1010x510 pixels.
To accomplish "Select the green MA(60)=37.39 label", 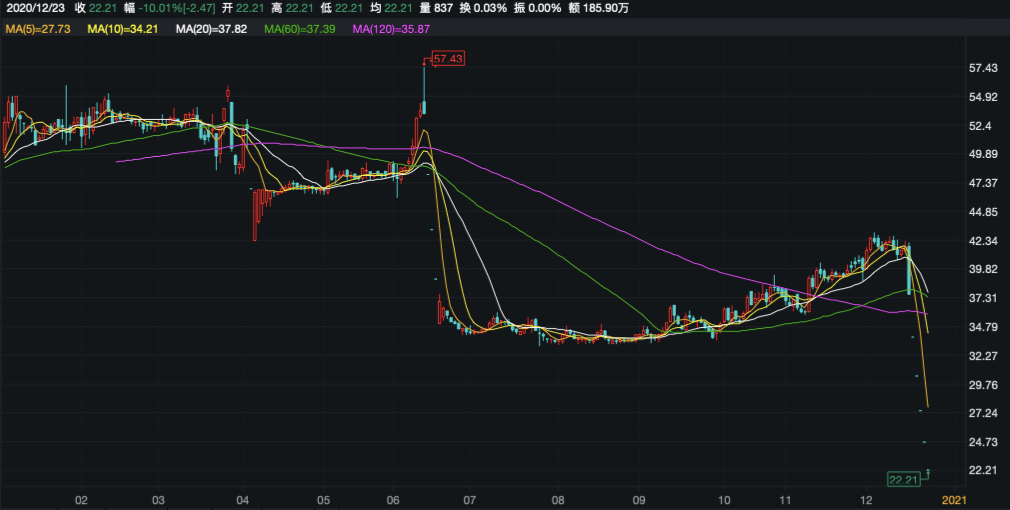I will coord(299,30).
